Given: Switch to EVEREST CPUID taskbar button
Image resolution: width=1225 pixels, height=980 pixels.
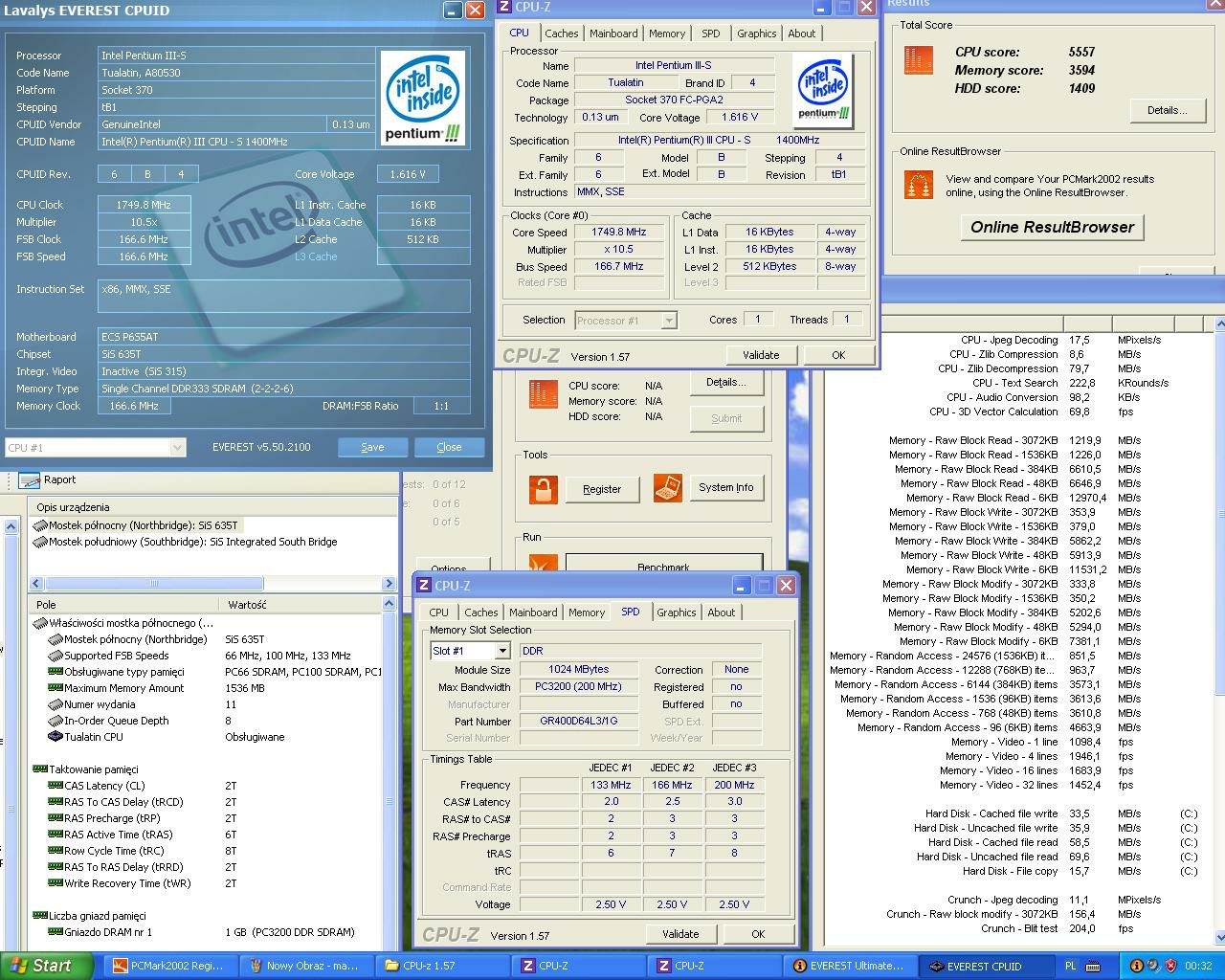Looking at the screenshot, I should pos(985,967).
